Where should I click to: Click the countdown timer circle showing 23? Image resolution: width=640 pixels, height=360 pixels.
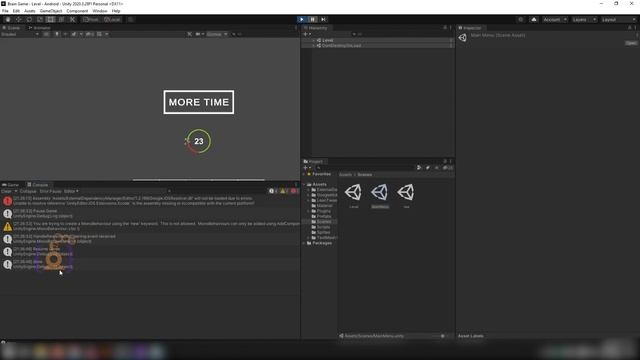[199, 141]
